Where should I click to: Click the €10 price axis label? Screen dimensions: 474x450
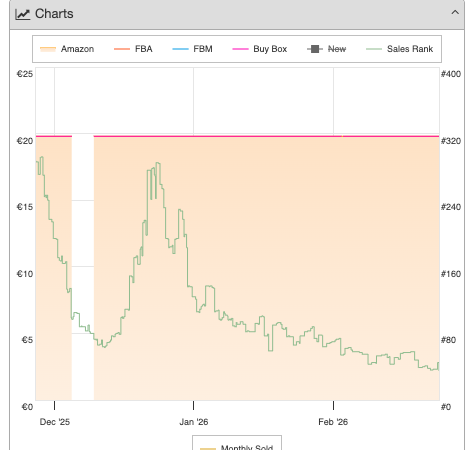(25, 274)
